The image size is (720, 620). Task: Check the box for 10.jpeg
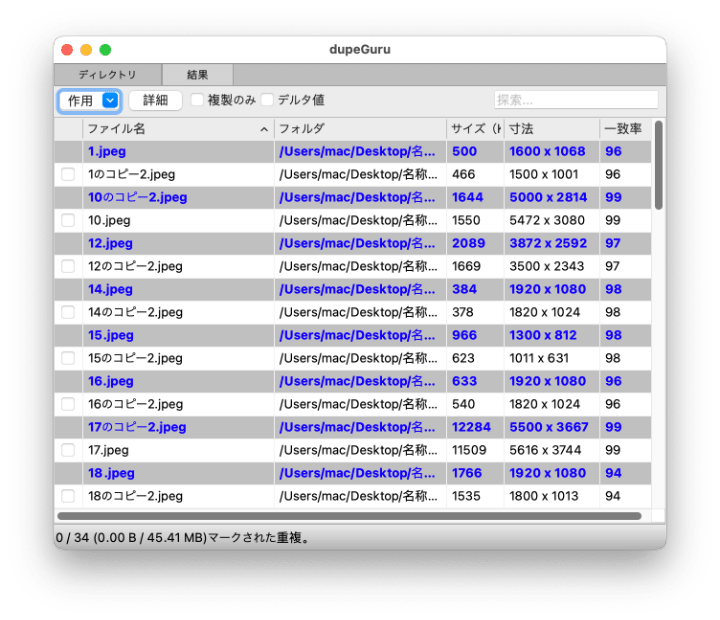(68, 220)
